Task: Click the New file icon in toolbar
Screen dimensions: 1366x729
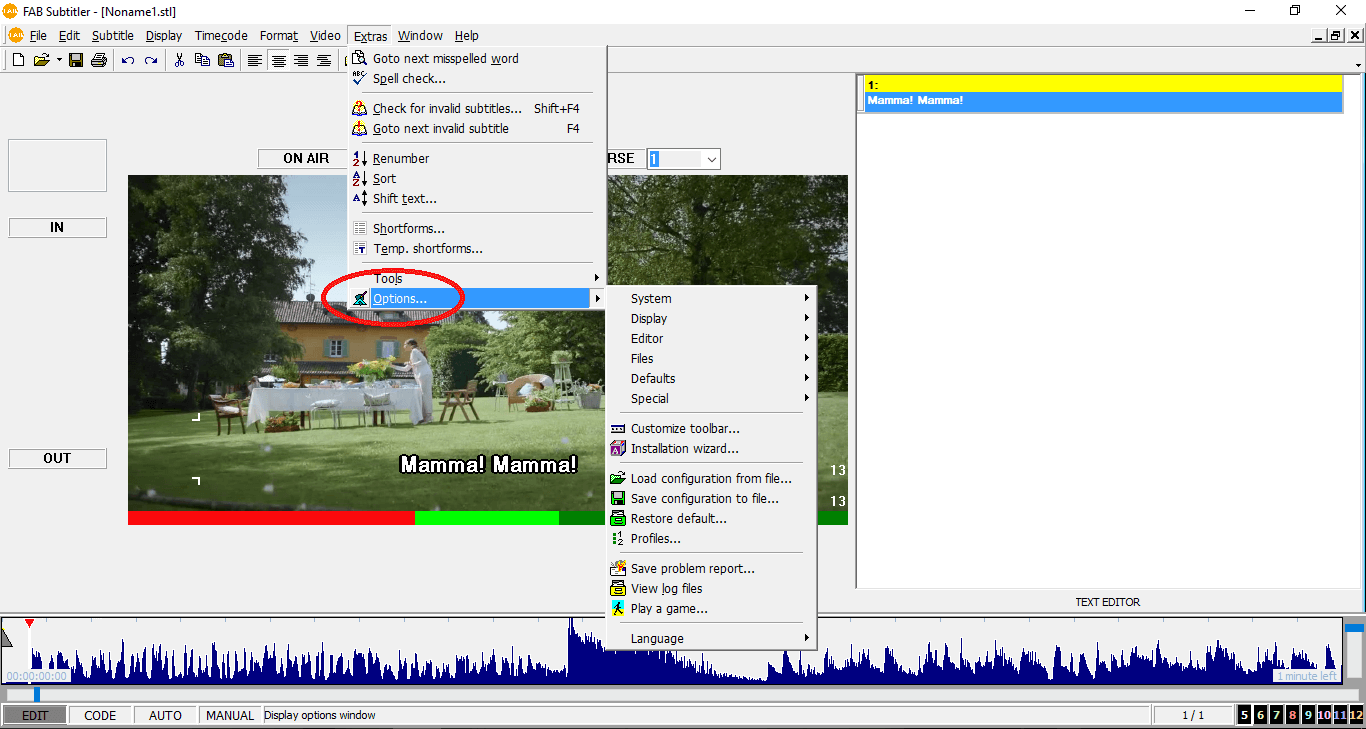Action: (18, 60)
